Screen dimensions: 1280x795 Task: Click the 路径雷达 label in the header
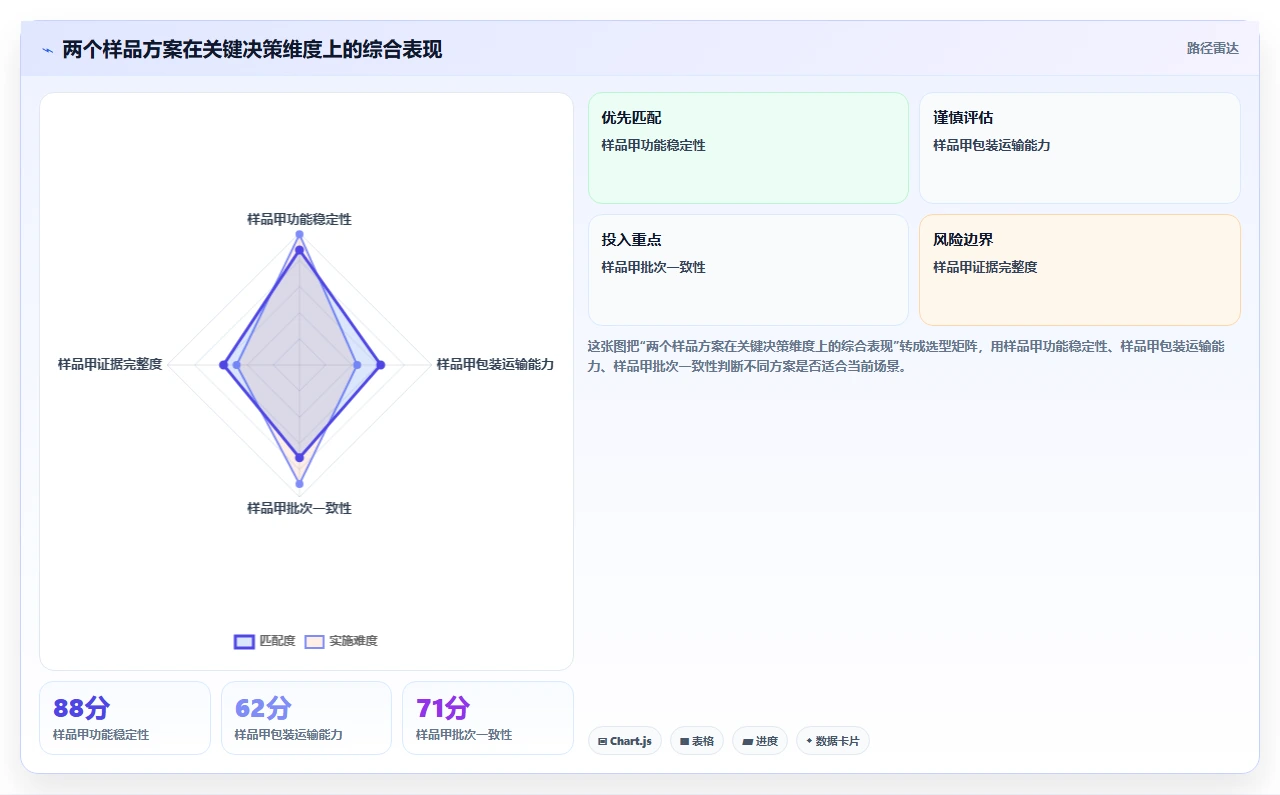[1212, 48]
